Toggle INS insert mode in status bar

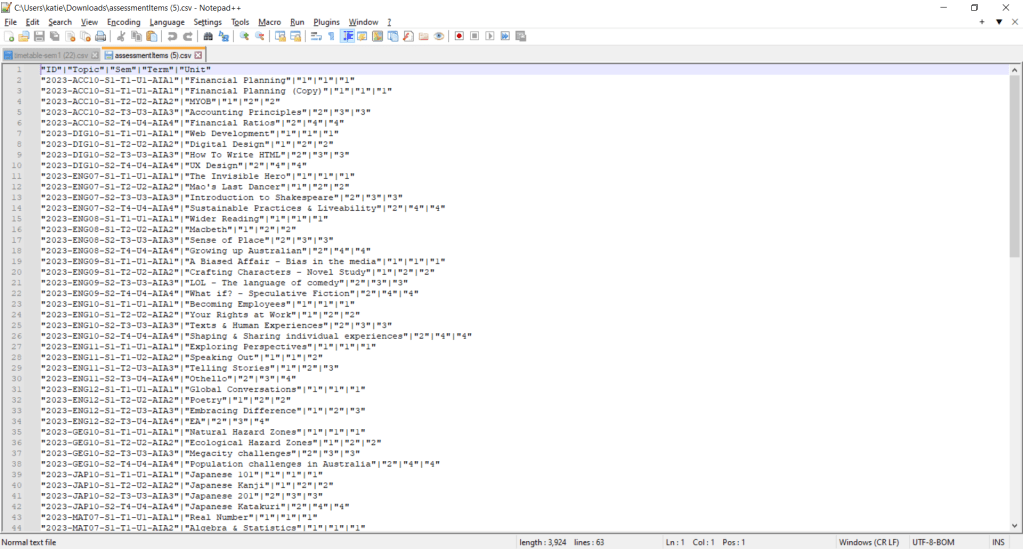(997, 542)
